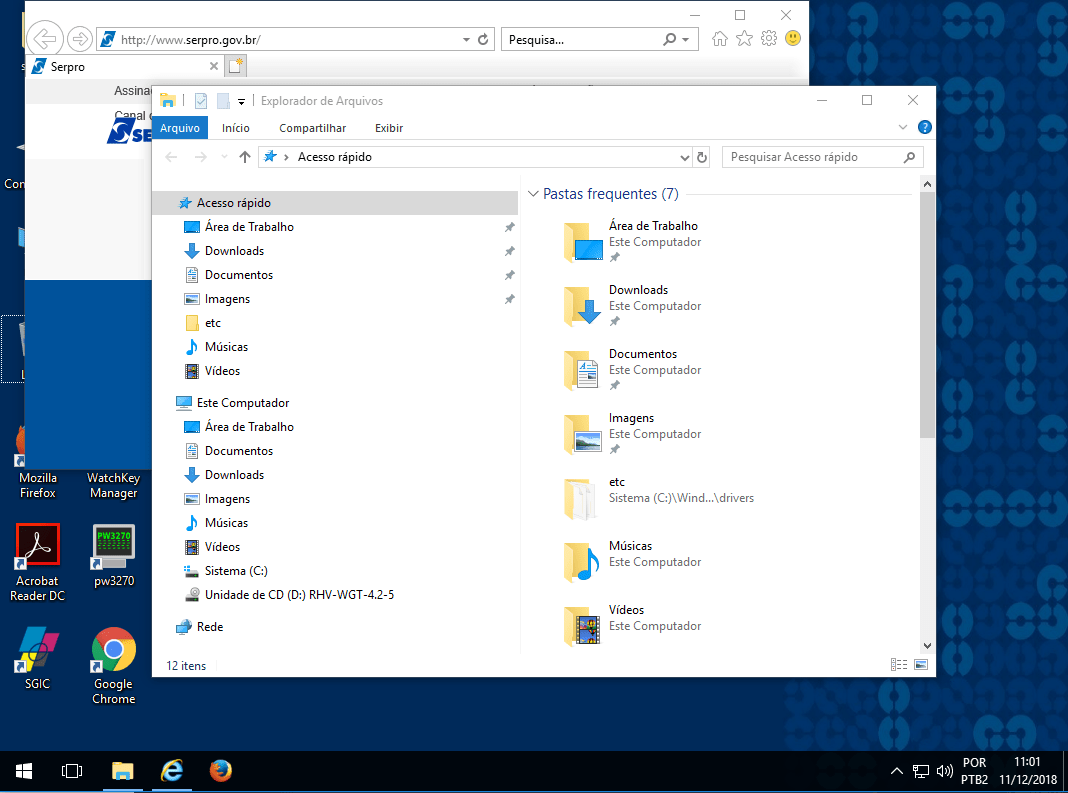Switch to large thumbnails view icon
The height and width of the screenshot is (793, 1068).
[x=921, y=664]
